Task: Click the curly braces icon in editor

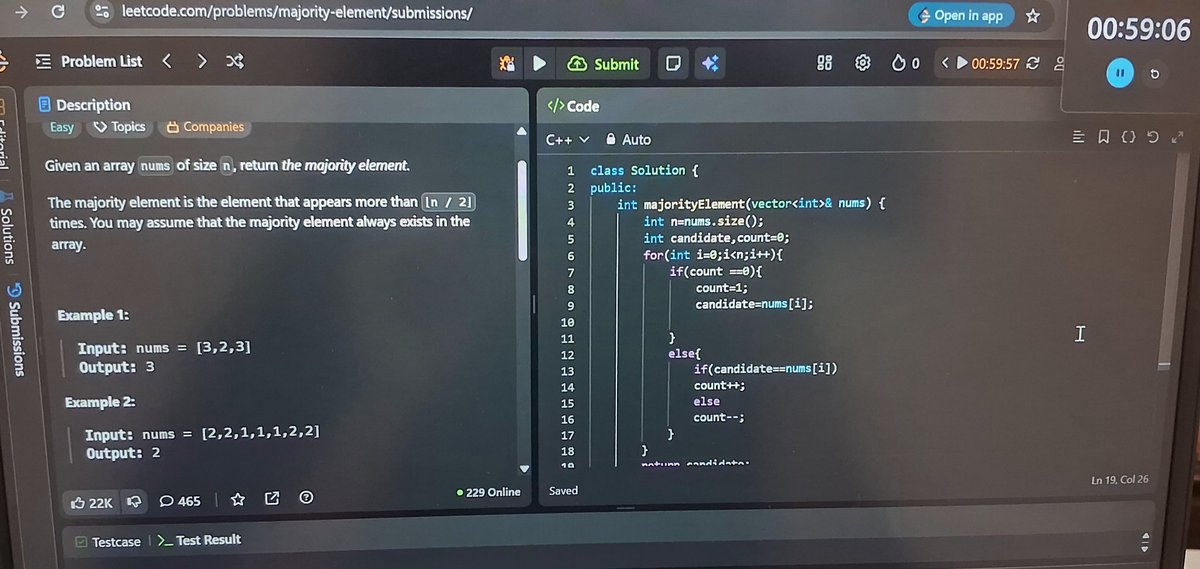Action: 1127,137
